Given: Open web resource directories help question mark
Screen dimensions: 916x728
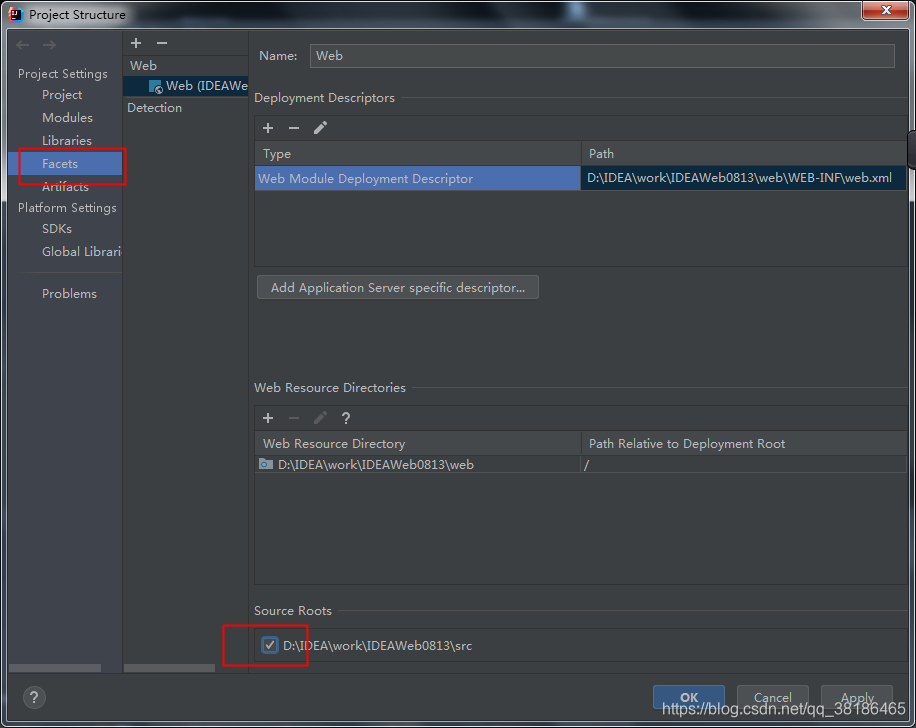Looking at the screenshot, I should (346, 418).
